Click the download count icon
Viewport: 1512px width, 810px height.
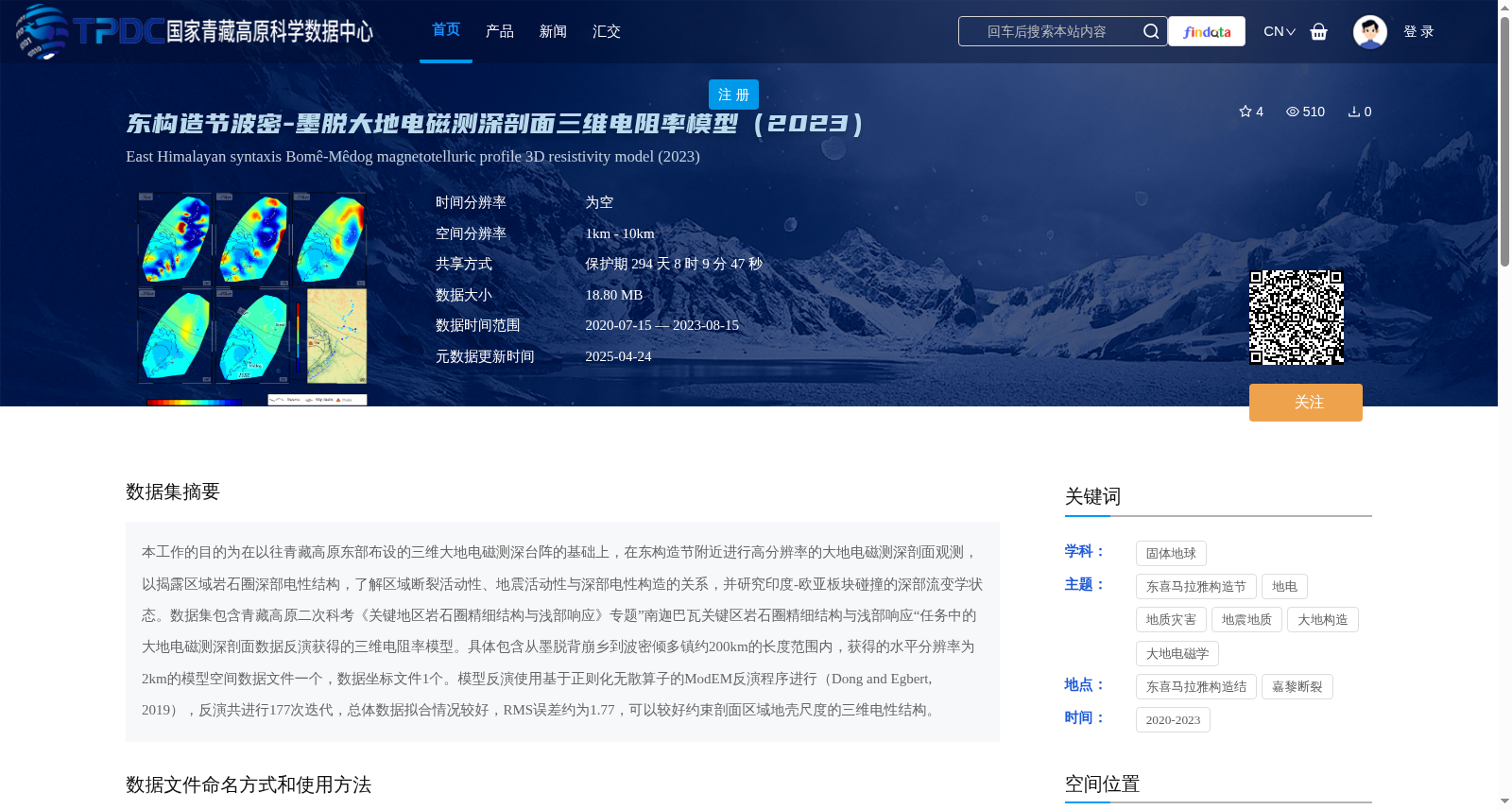click(1354, 112)
